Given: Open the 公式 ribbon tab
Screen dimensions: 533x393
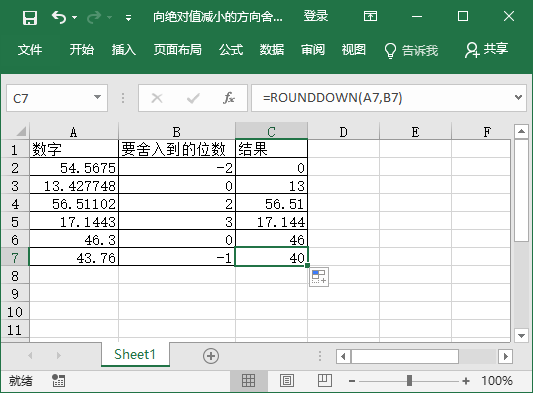Looking at the screenshot, I should pyautogui.click(x=231, y=50).
